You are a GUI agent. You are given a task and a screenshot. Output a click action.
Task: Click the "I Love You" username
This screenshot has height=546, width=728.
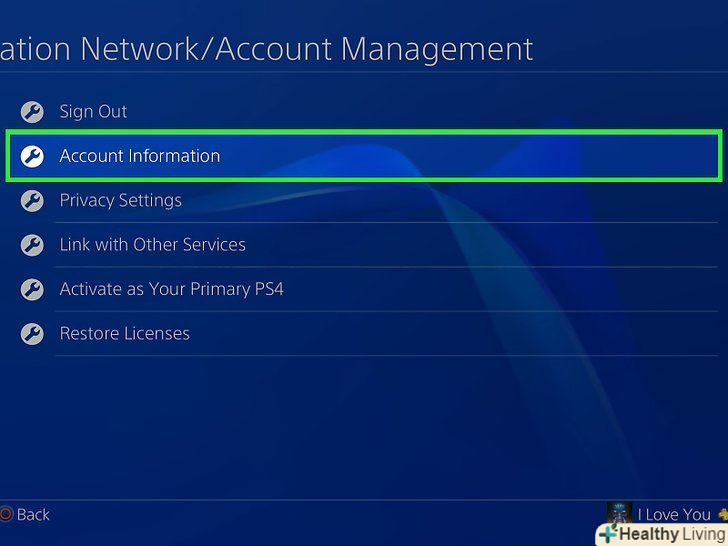[674, 515]
